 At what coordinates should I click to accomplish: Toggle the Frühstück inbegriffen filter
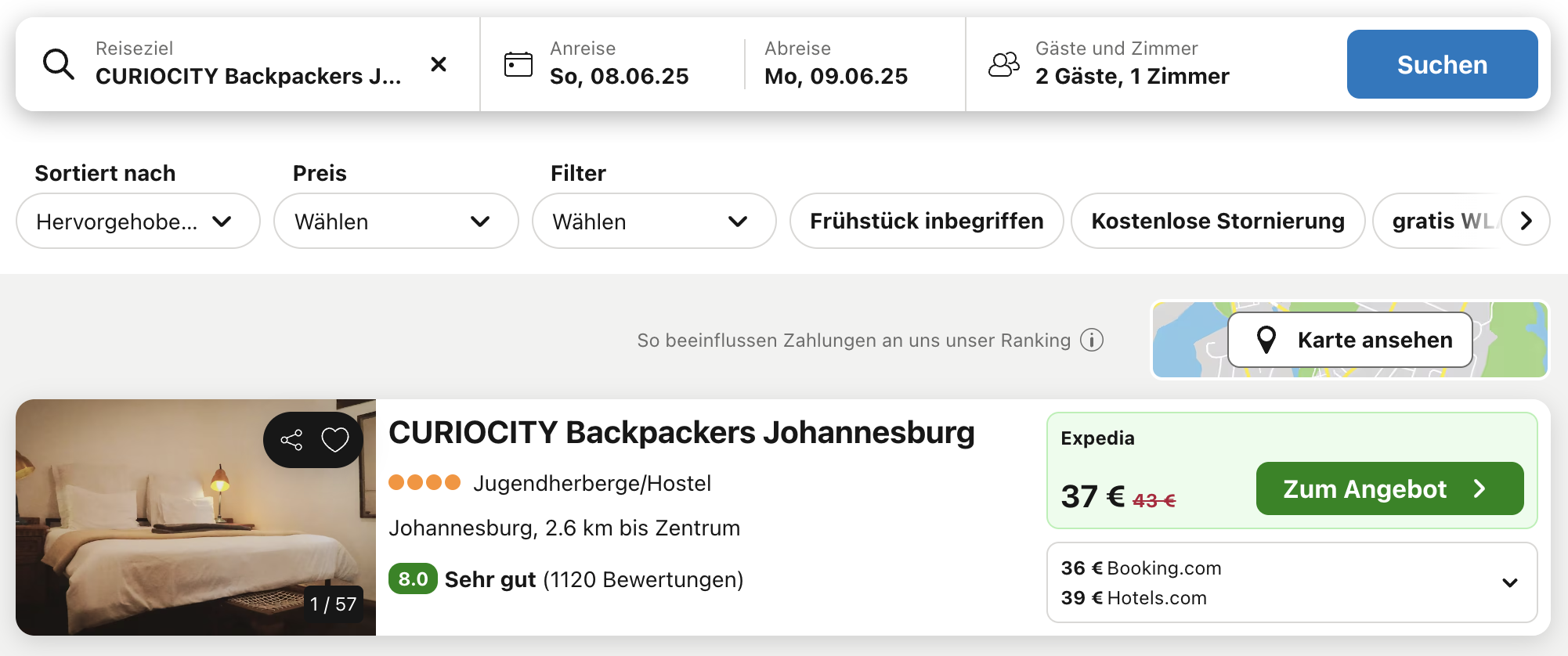coord(927,221)
